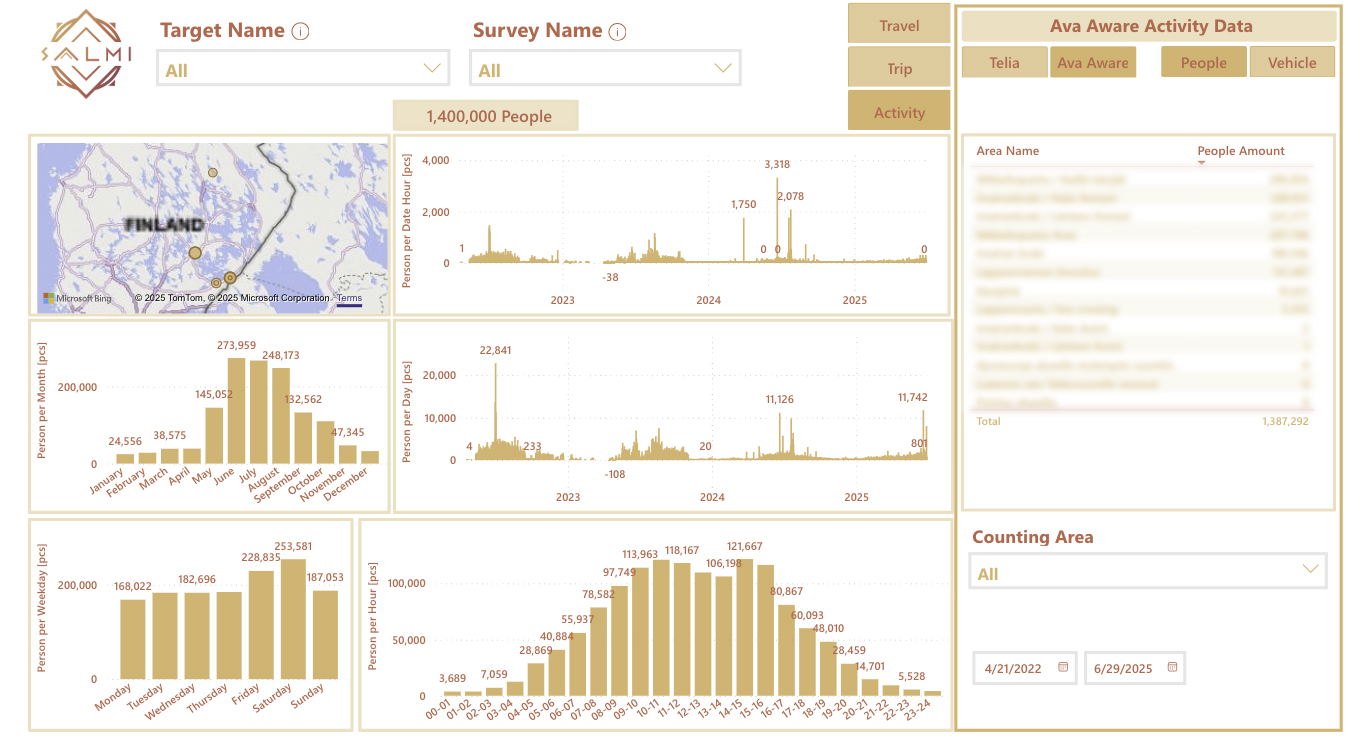The image size is (1371, 739).
Task: Click the Ava Aware source button
Action: coord(1092,62)
